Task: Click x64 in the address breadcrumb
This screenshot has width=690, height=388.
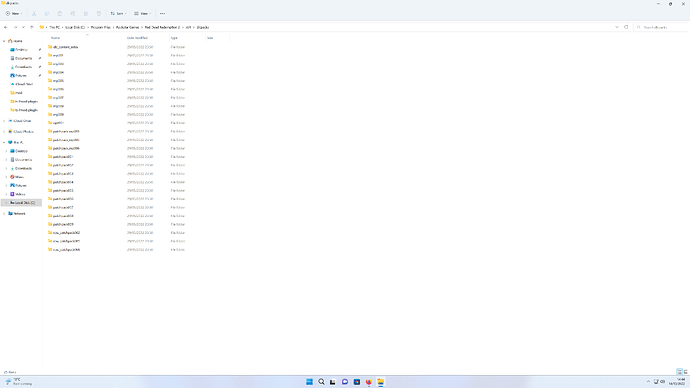Action: 188,27
